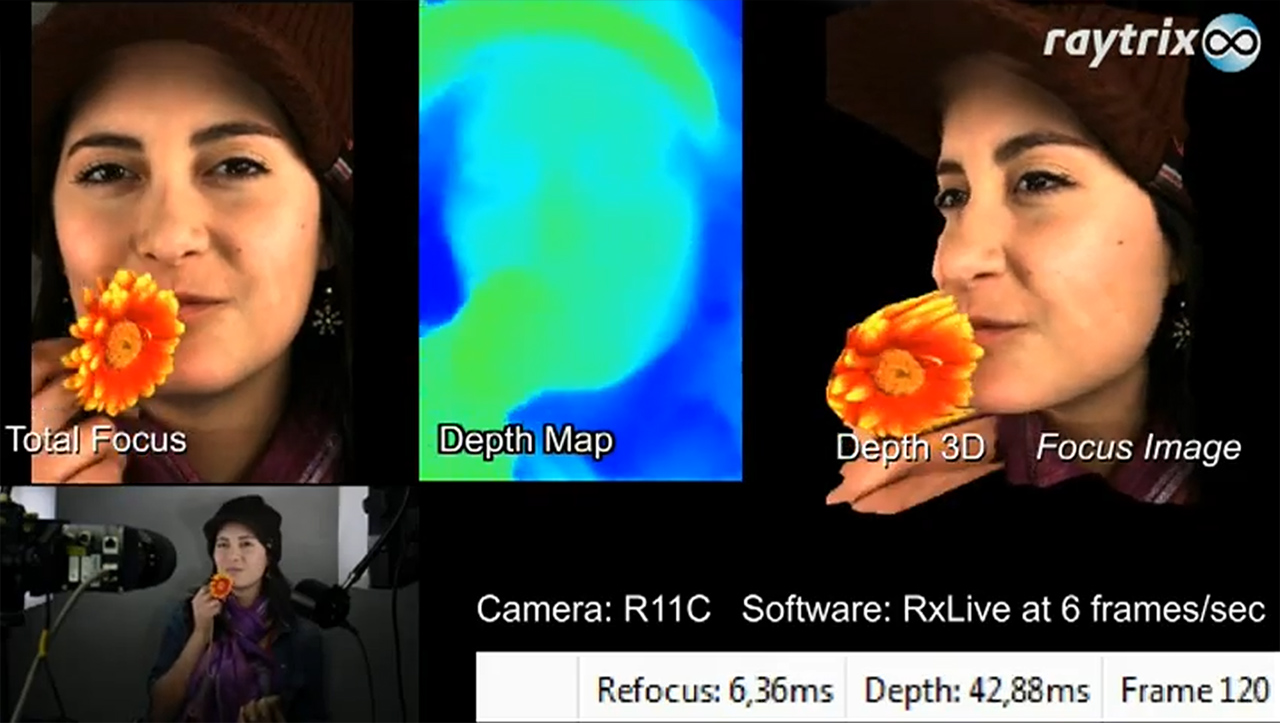Click the raytrix brand text
This screenshot has width=1280, height=723.
pos(1120,43)
